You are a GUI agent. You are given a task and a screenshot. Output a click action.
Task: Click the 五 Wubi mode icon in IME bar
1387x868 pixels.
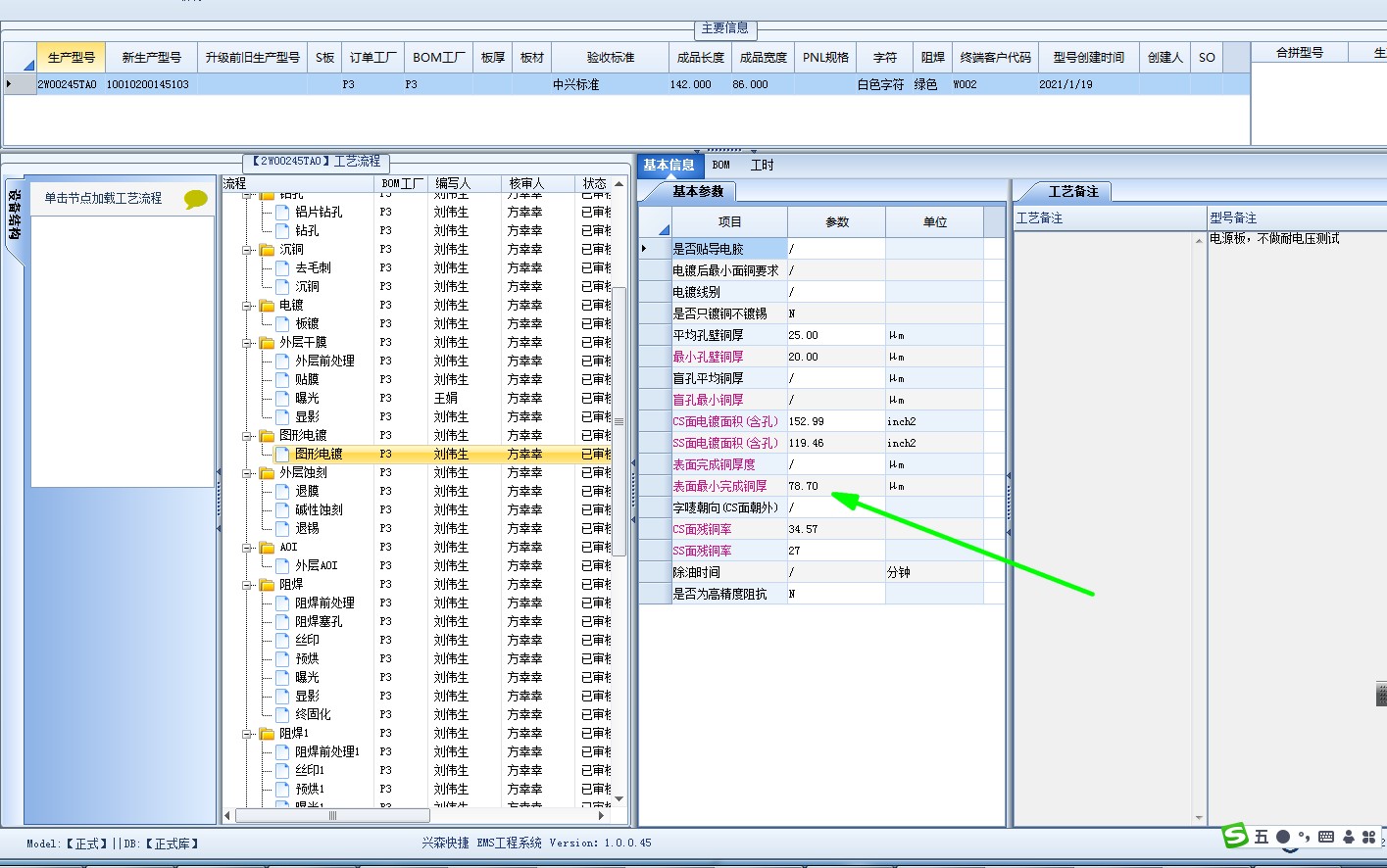(x=1262, y=837)
